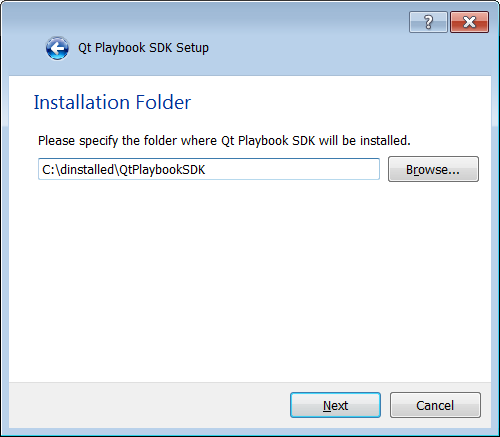
Task: Click the 'Qt Playbook SDK Setup' title text
Action: click(x=143, y=48)
